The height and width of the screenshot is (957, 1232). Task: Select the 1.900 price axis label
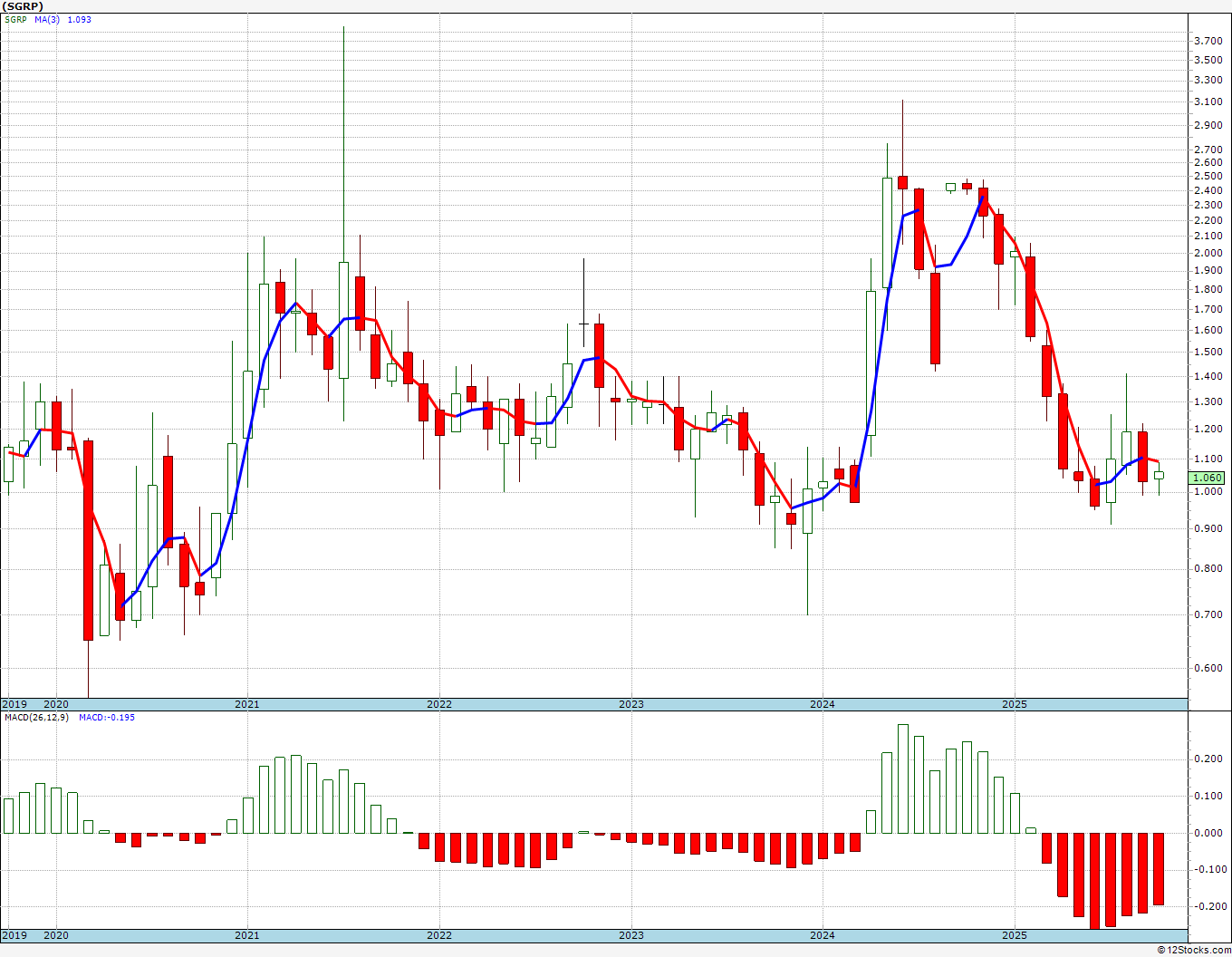[x=1208, y=270]
